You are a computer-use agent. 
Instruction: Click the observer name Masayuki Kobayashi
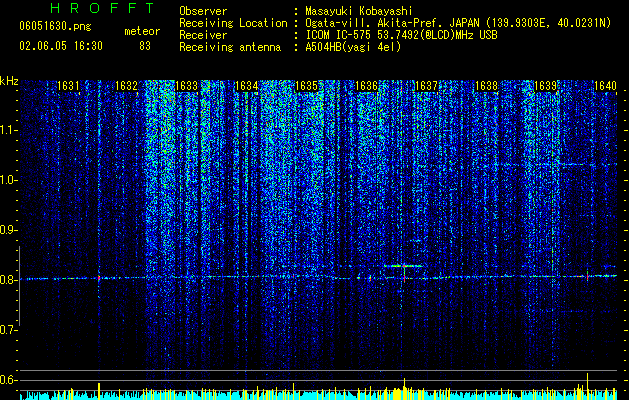(x=359, y=11)
